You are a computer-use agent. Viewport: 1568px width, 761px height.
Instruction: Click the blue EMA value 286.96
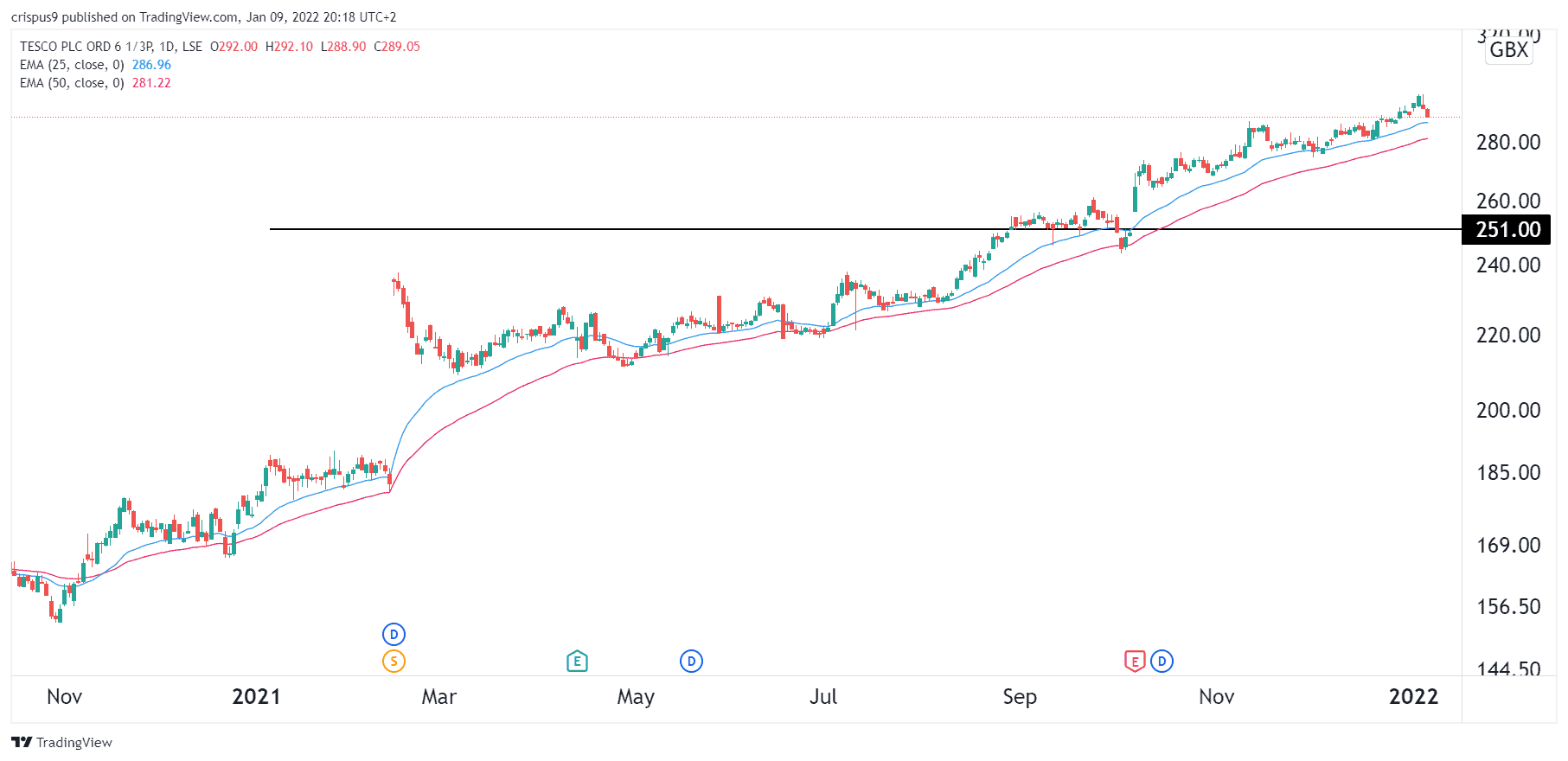pyautogui.click(x=151, y=65)
